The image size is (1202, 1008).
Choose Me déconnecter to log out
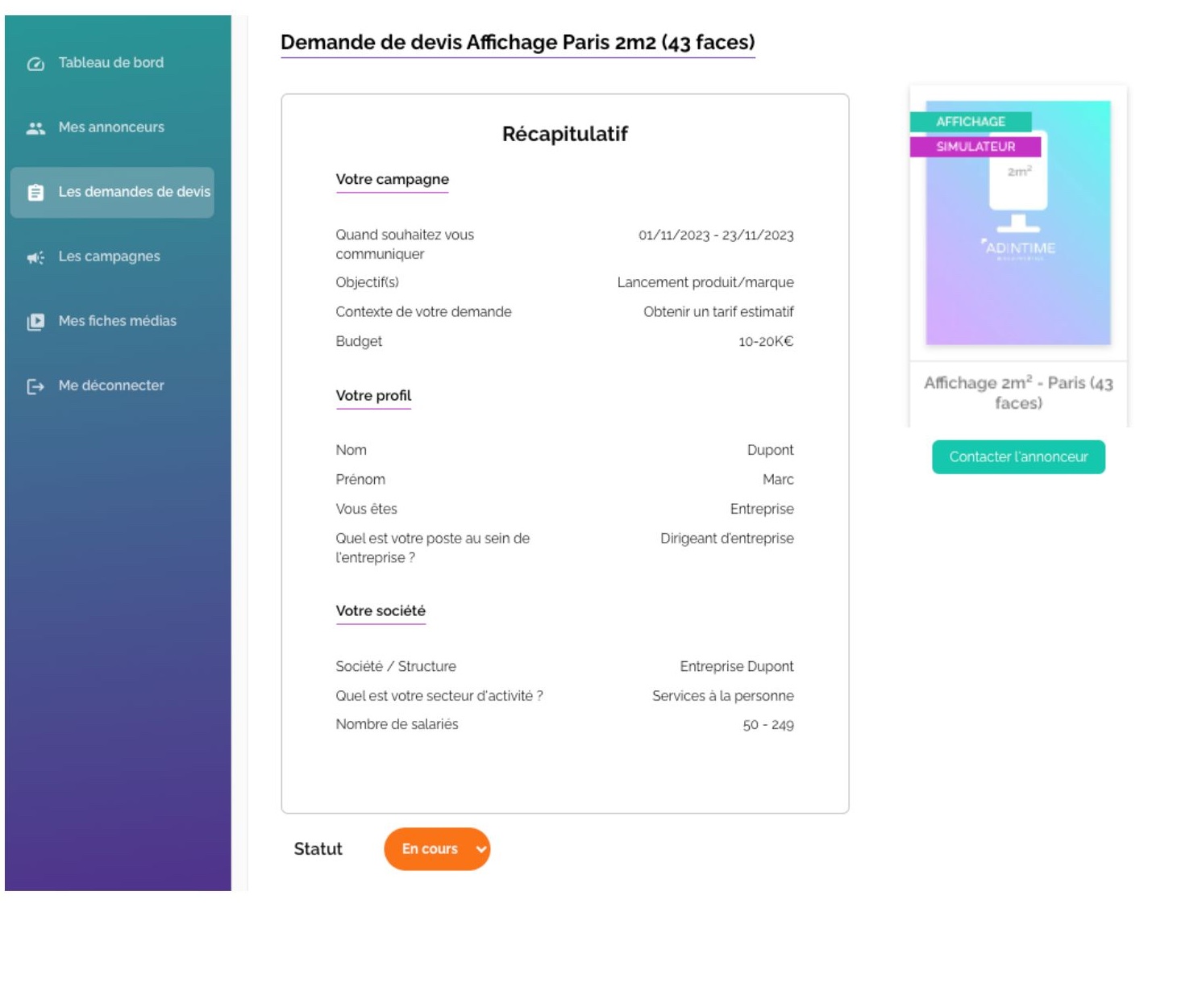point(111,385)
